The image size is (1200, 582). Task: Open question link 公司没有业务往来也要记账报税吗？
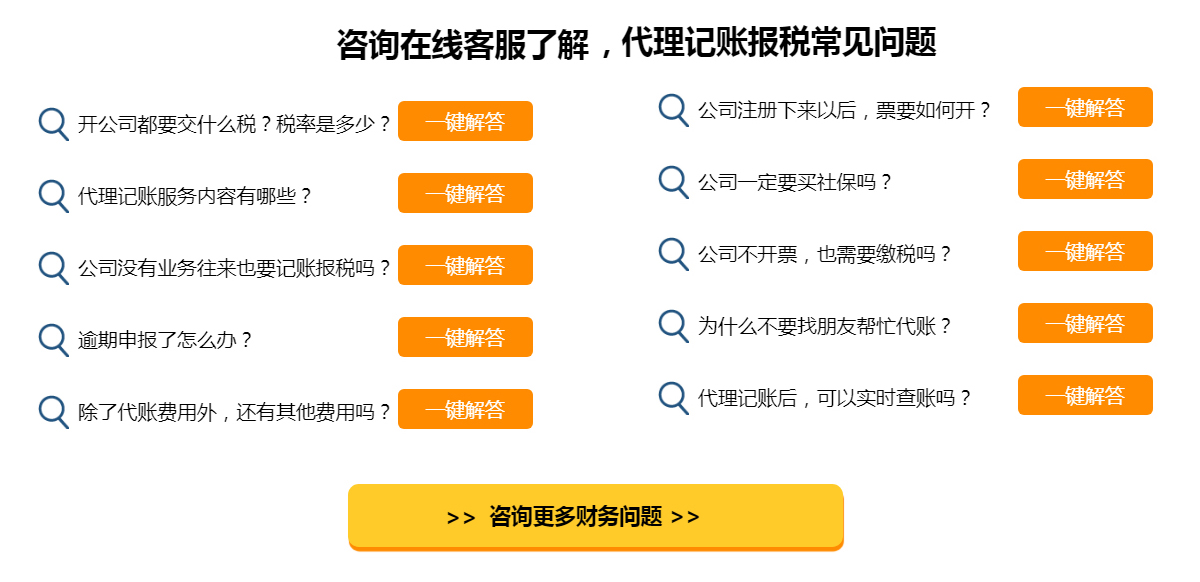click(234, 268)
